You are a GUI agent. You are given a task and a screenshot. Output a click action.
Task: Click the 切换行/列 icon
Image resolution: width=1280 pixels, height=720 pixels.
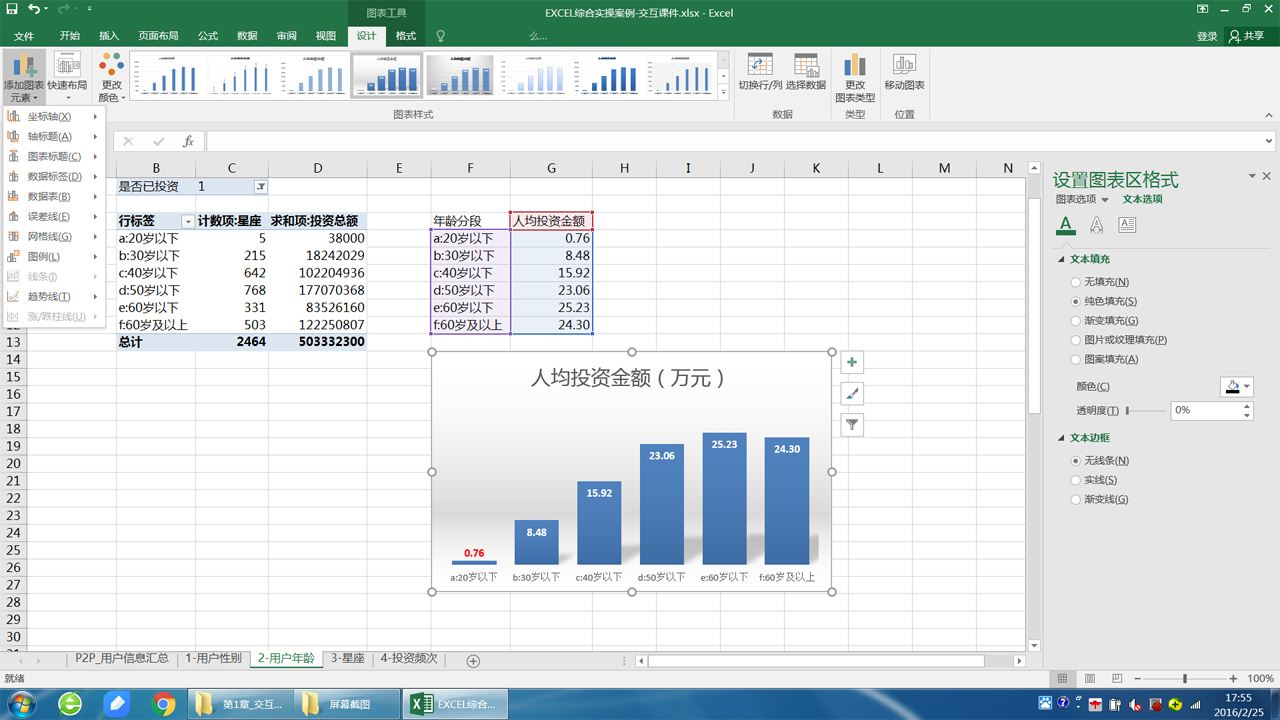(x=760, y=72)
